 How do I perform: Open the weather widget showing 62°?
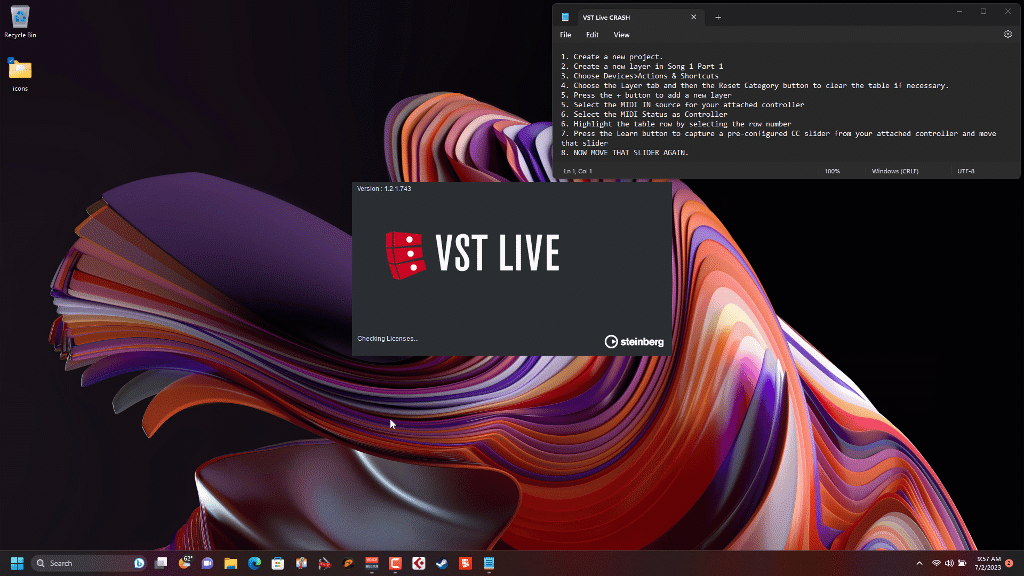point(186,562)
